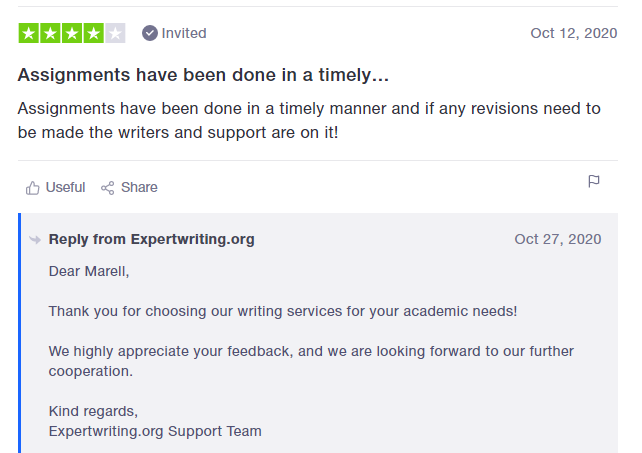Click the Share text label
The image size is (642, 453).
click(139, 187)
